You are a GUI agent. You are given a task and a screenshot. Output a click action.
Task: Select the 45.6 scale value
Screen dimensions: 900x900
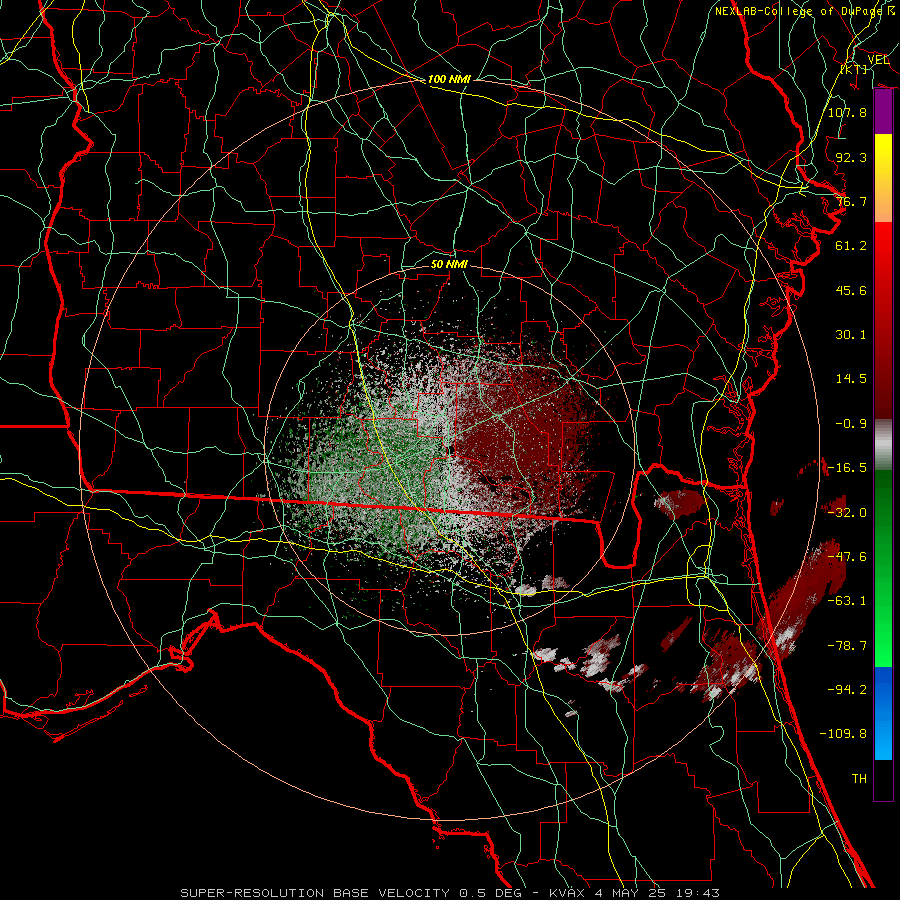coord(851,290)
